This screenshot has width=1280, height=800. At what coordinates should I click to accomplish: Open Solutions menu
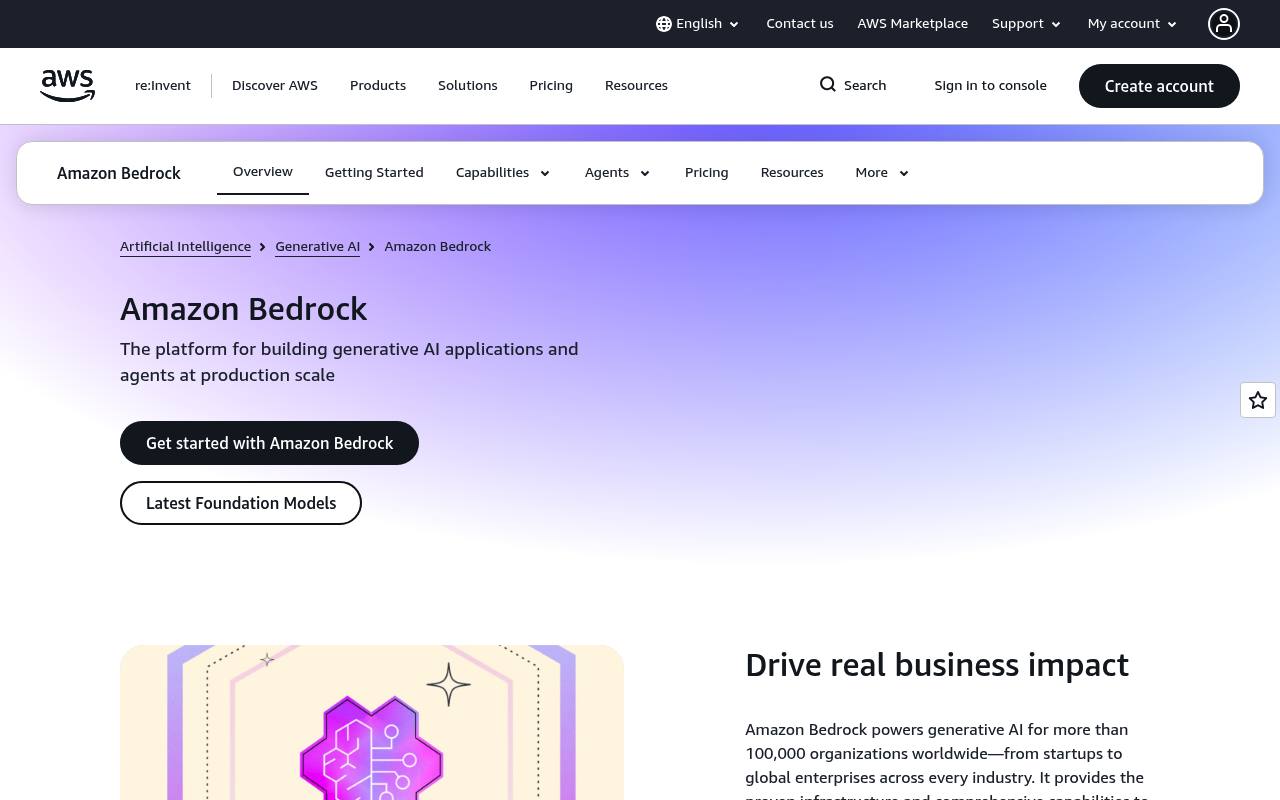click(x=468, y=86)
